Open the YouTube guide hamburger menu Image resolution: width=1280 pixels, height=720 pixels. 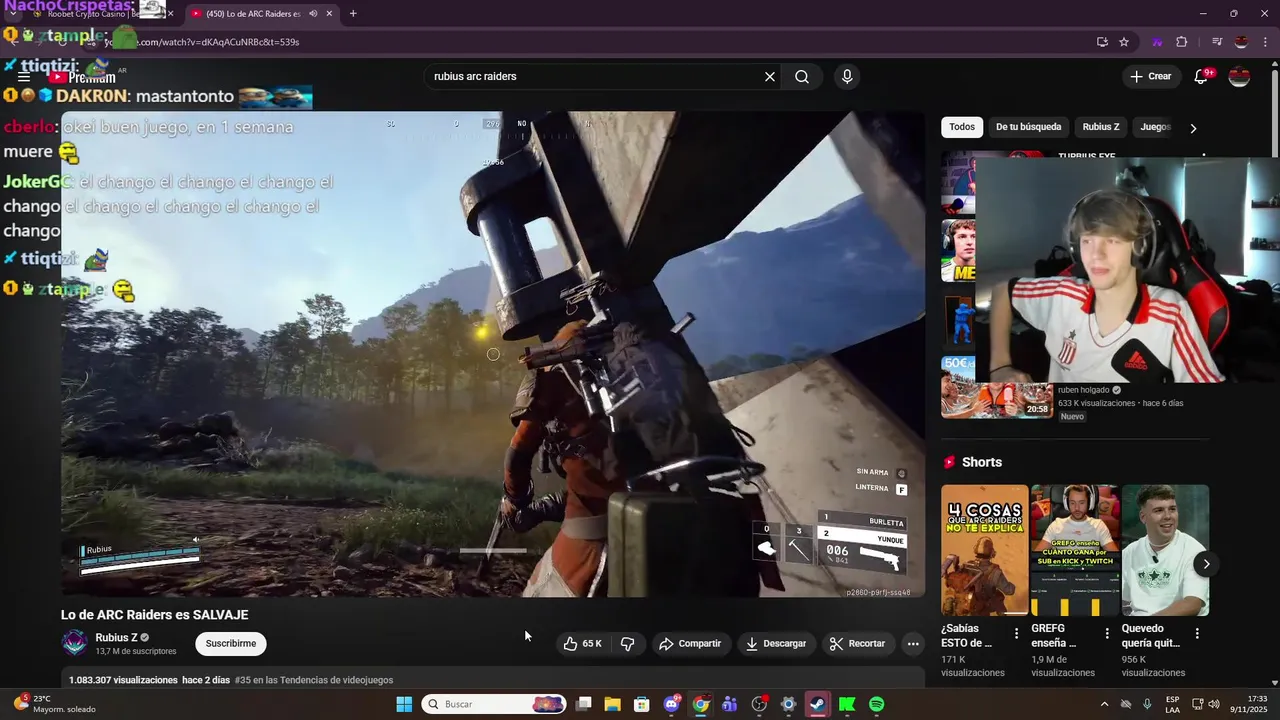coord(23,77)
